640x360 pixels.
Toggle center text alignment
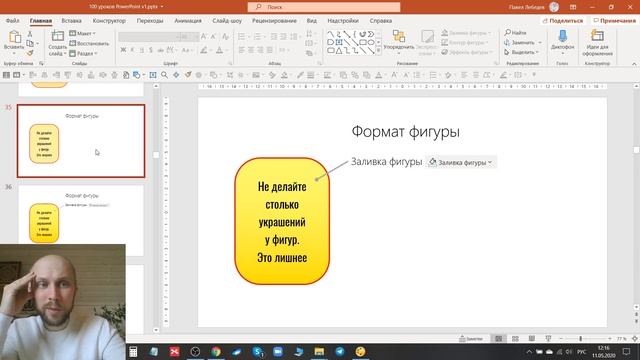[x=251, y=50]
